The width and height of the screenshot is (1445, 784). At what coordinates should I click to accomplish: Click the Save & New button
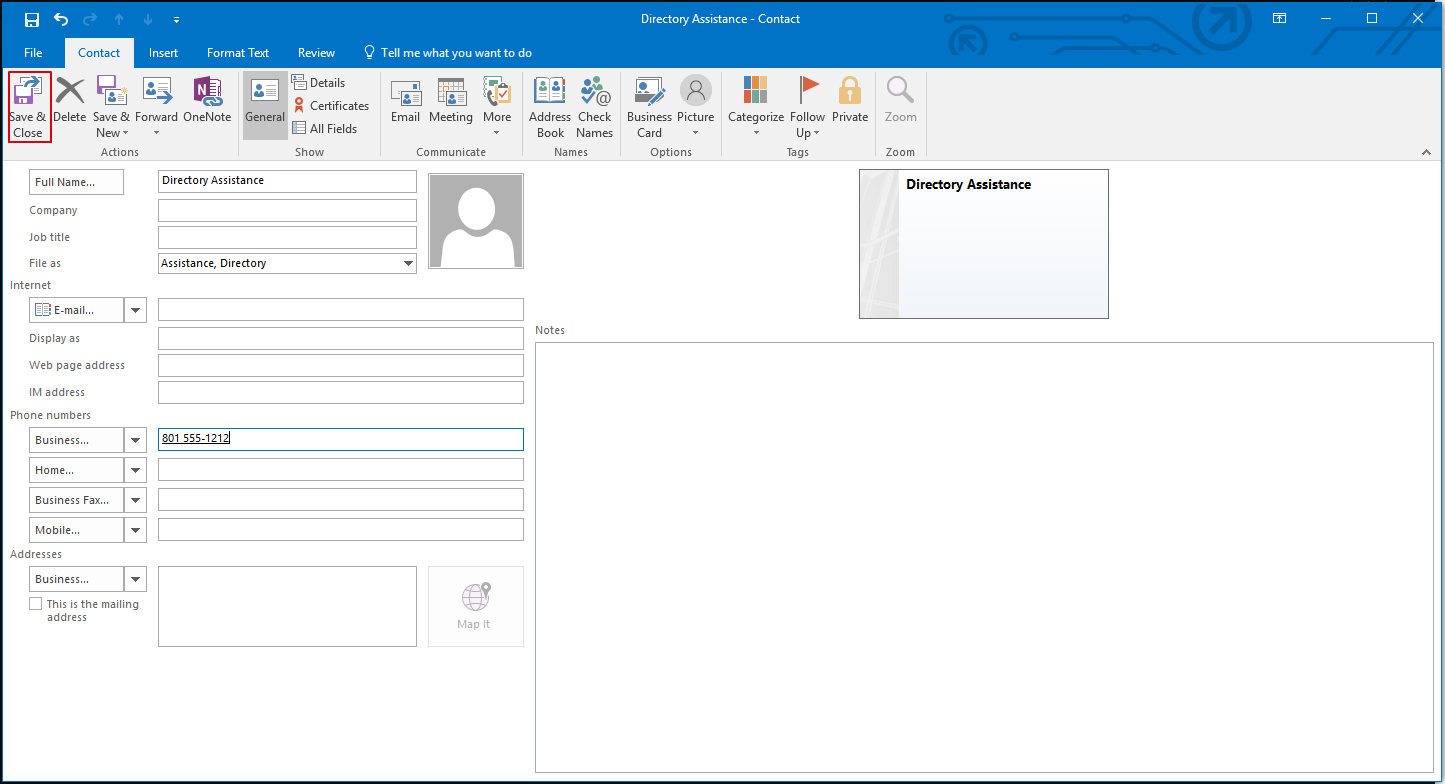click(x=112, y=107)
